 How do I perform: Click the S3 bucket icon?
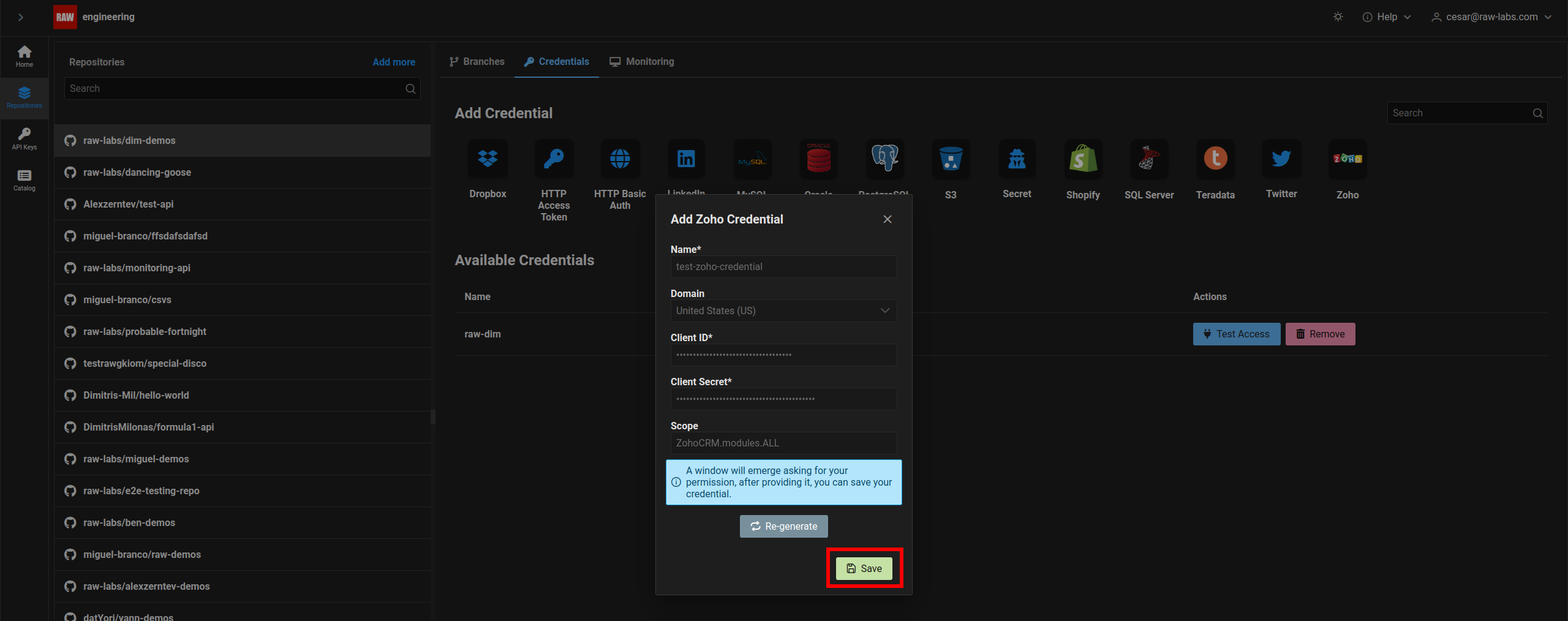pos(951,159)
